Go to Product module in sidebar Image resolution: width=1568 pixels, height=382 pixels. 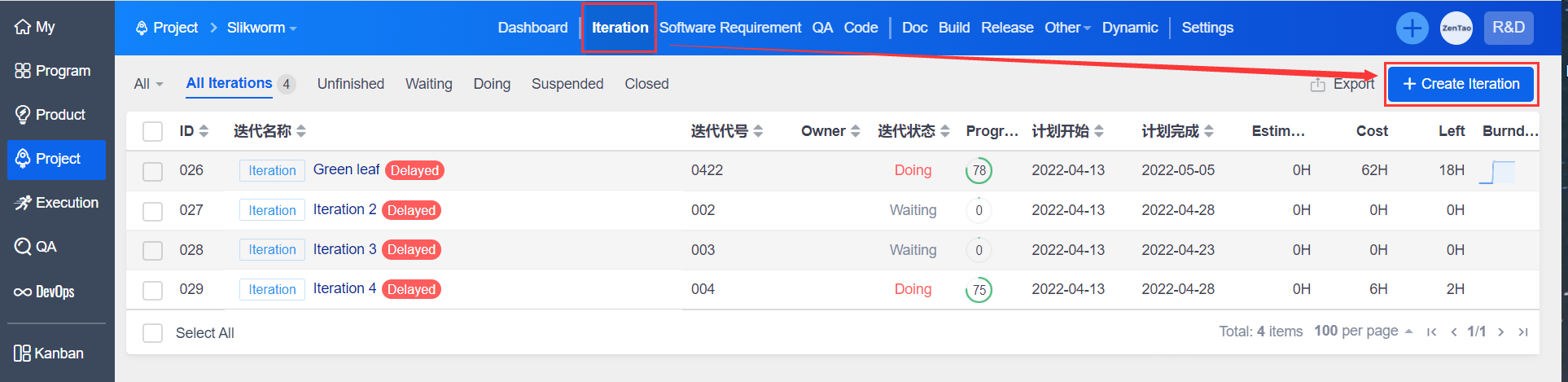coord(50,115)
